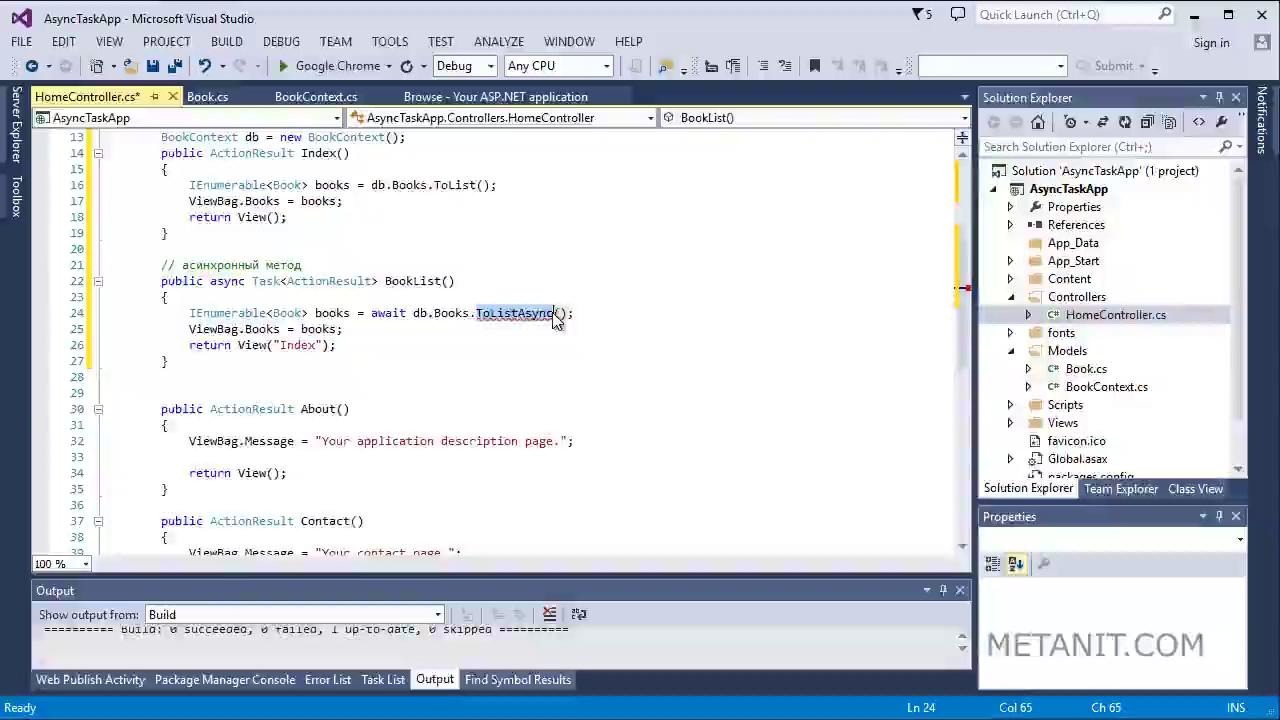Toggle word wrap in the Output panel
The width and height of the screenshot is (1280, 720).
click(x=579, y=614)
